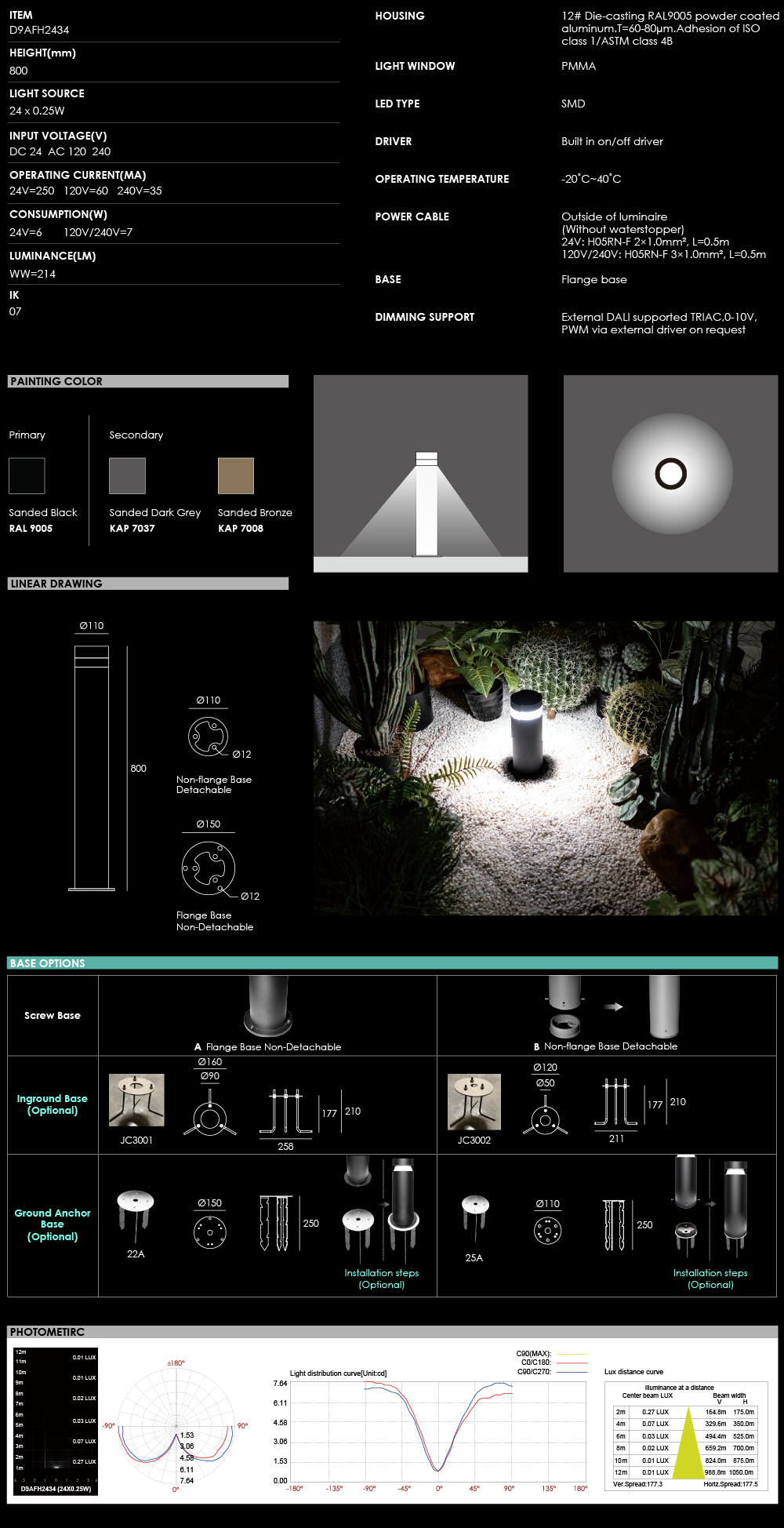Viewport: 784px width, 1528px height.
Task: Select the tall bollard linear drawing
Action: (x=92, y=768)
